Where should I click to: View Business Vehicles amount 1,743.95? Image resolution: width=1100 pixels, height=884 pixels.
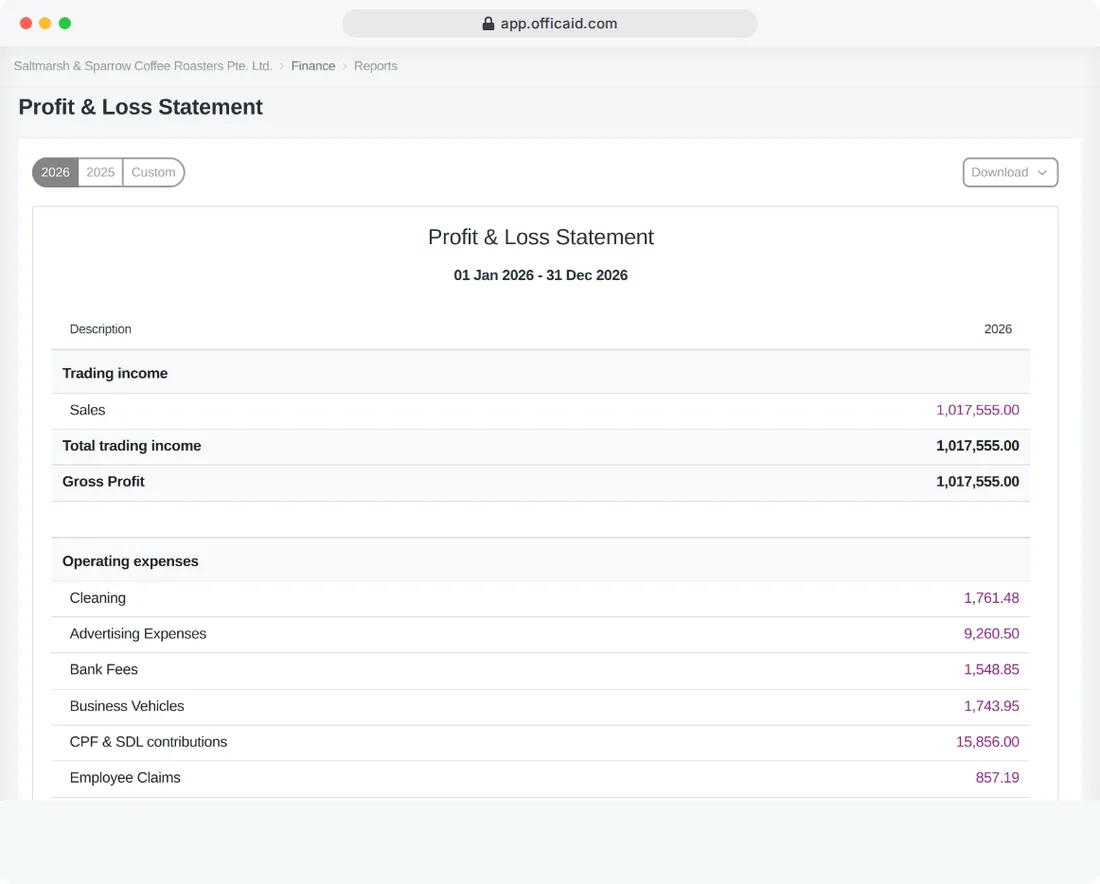(x=991, y=706)
